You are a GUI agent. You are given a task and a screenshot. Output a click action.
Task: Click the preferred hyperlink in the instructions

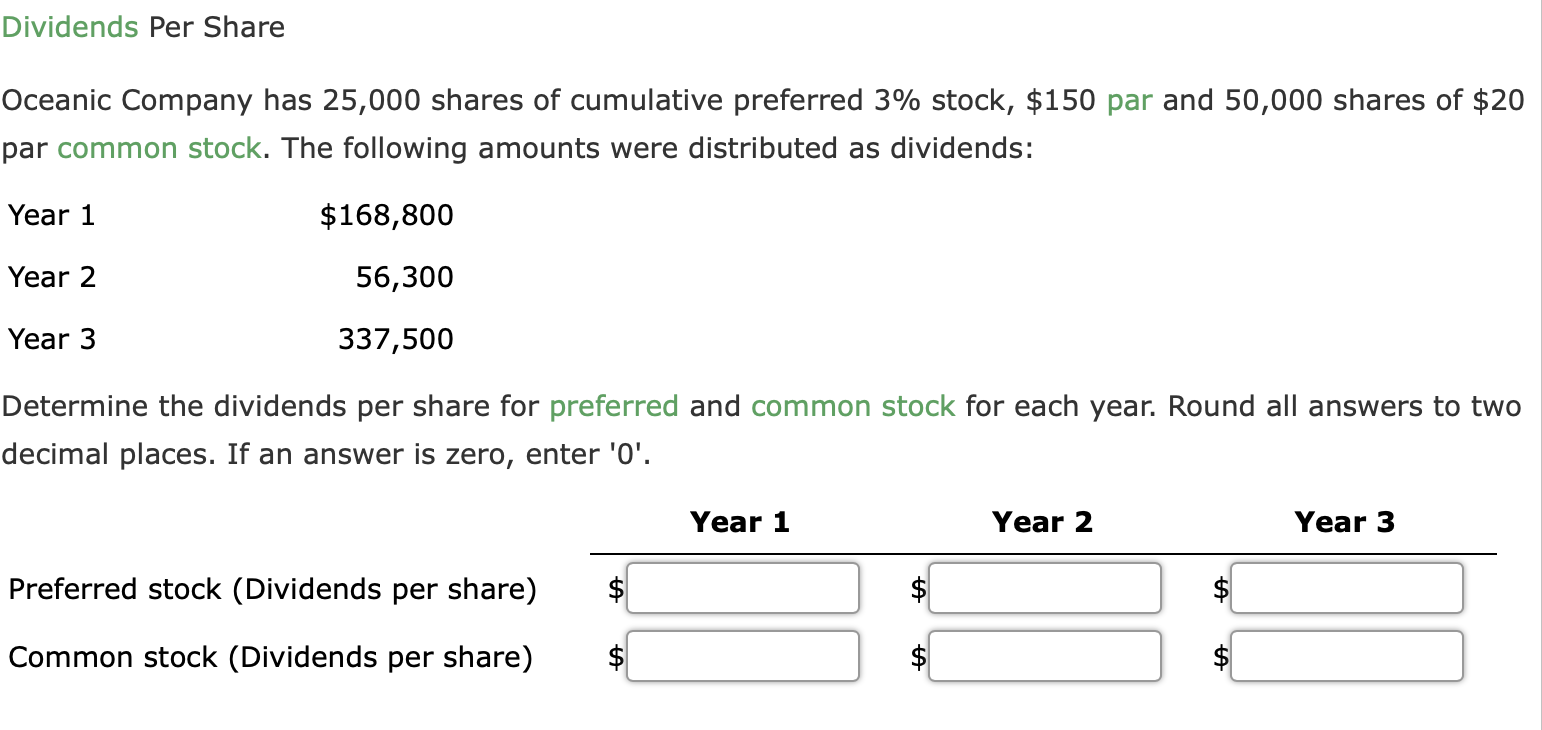[614, 406]
